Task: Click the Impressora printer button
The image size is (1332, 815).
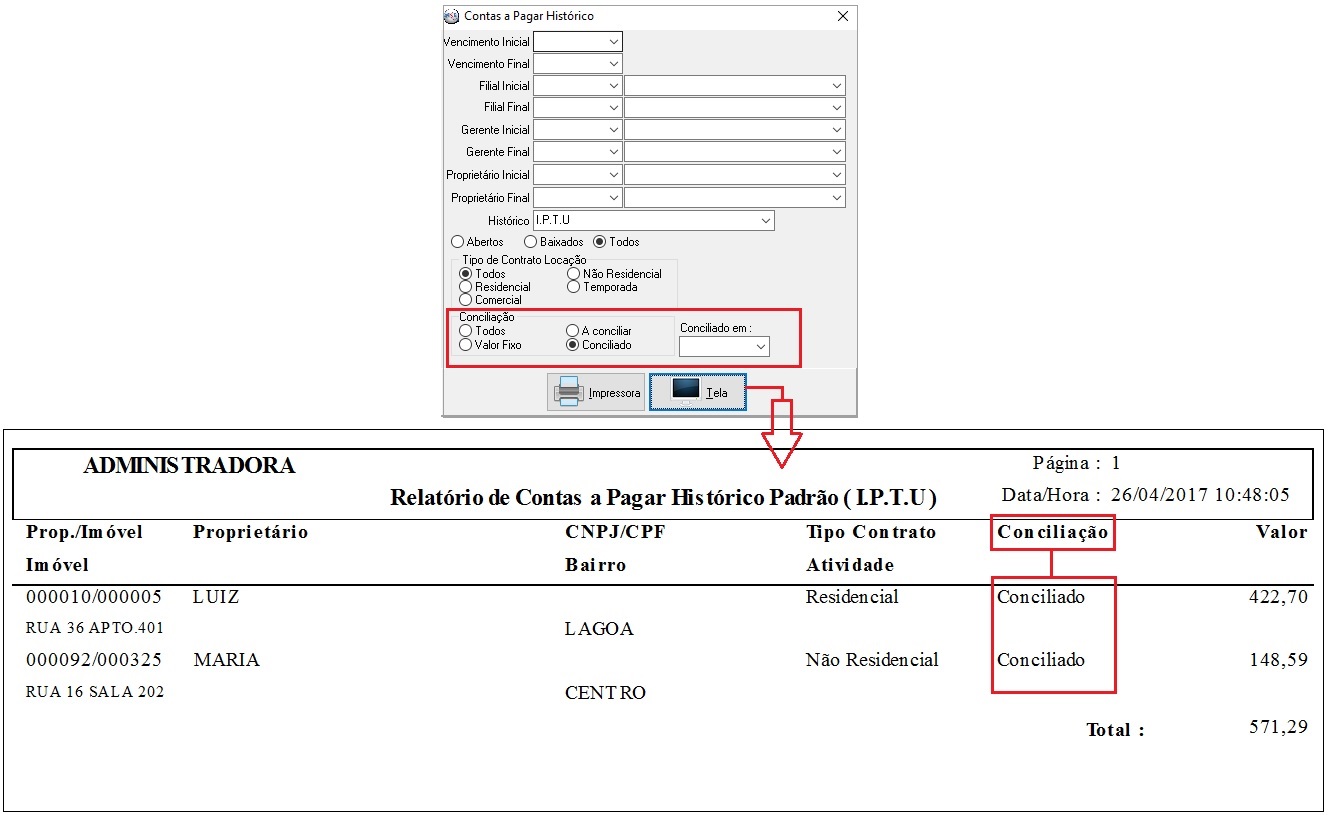Action: point(596,392)
